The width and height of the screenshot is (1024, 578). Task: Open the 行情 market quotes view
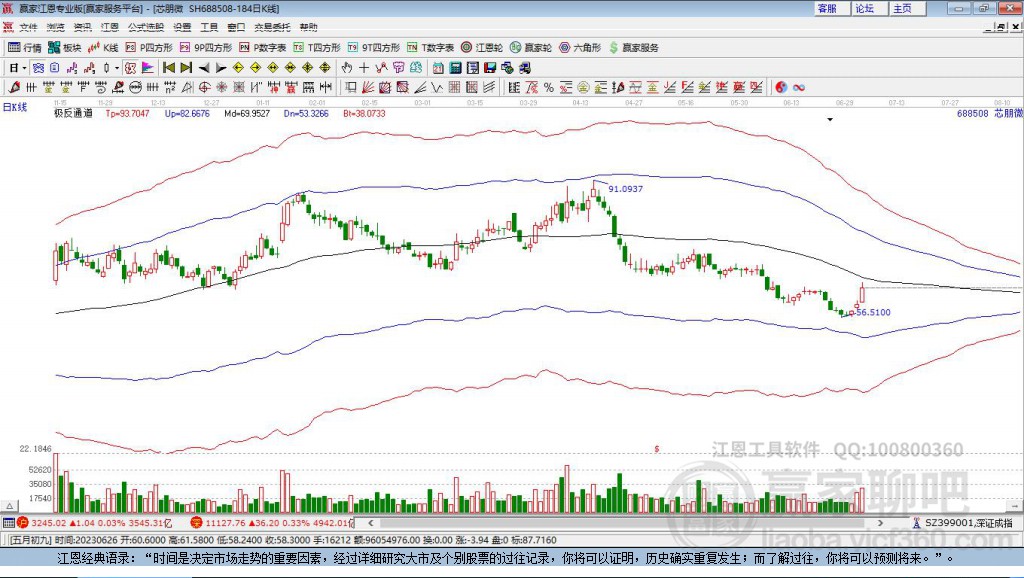[24, 48]
